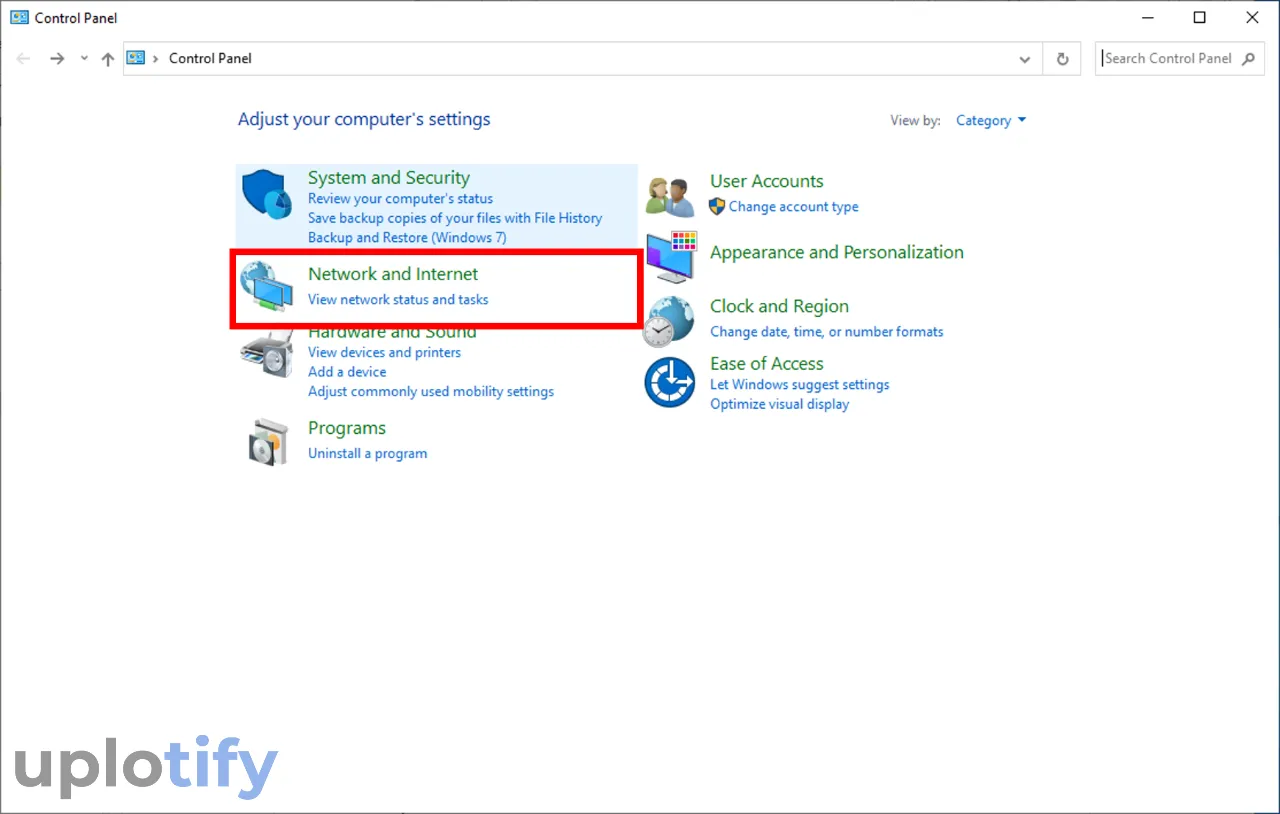
Task: Open the Clock and Region globe clock icon
Action: click(669, 321)
